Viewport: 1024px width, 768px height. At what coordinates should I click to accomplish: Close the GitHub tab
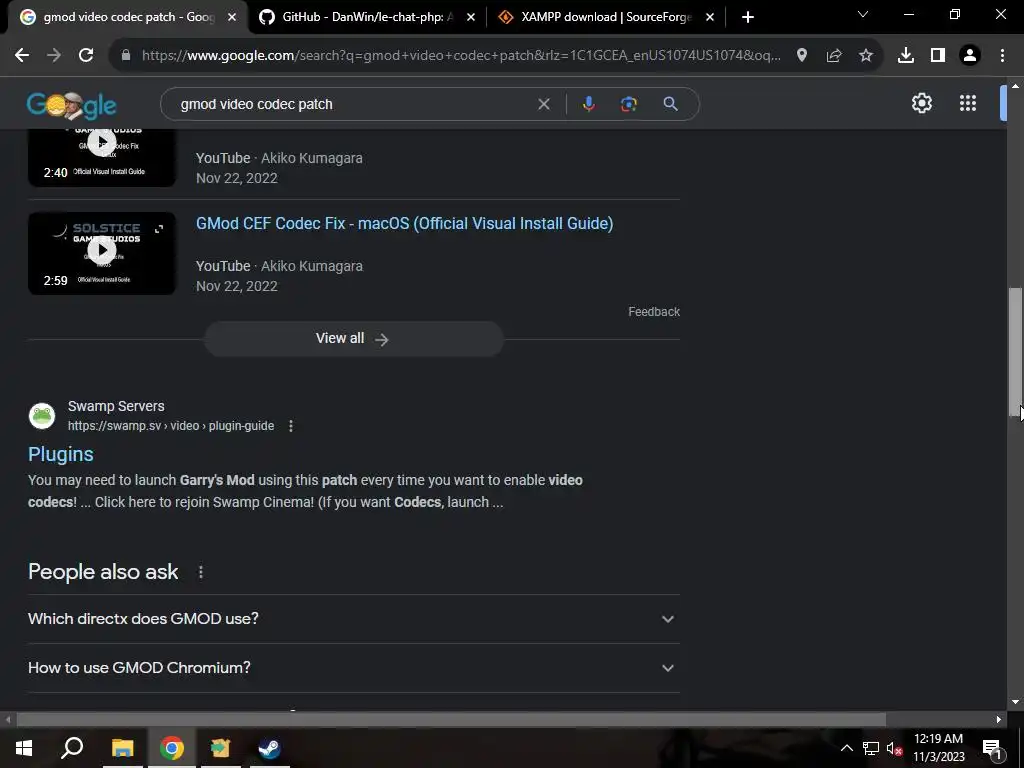pyautogui.click(x=471, y=18)
